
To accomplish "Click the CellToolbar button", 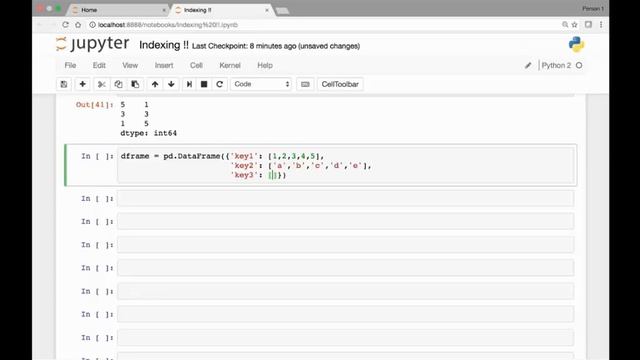I will coord(340,84).
